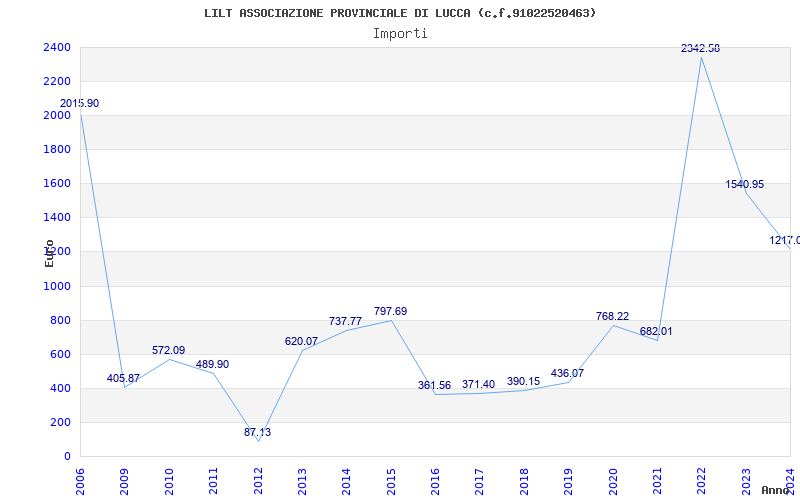Select the y-axis tick 200
This screenshot has height=500, width=800.
pos(60,422)
